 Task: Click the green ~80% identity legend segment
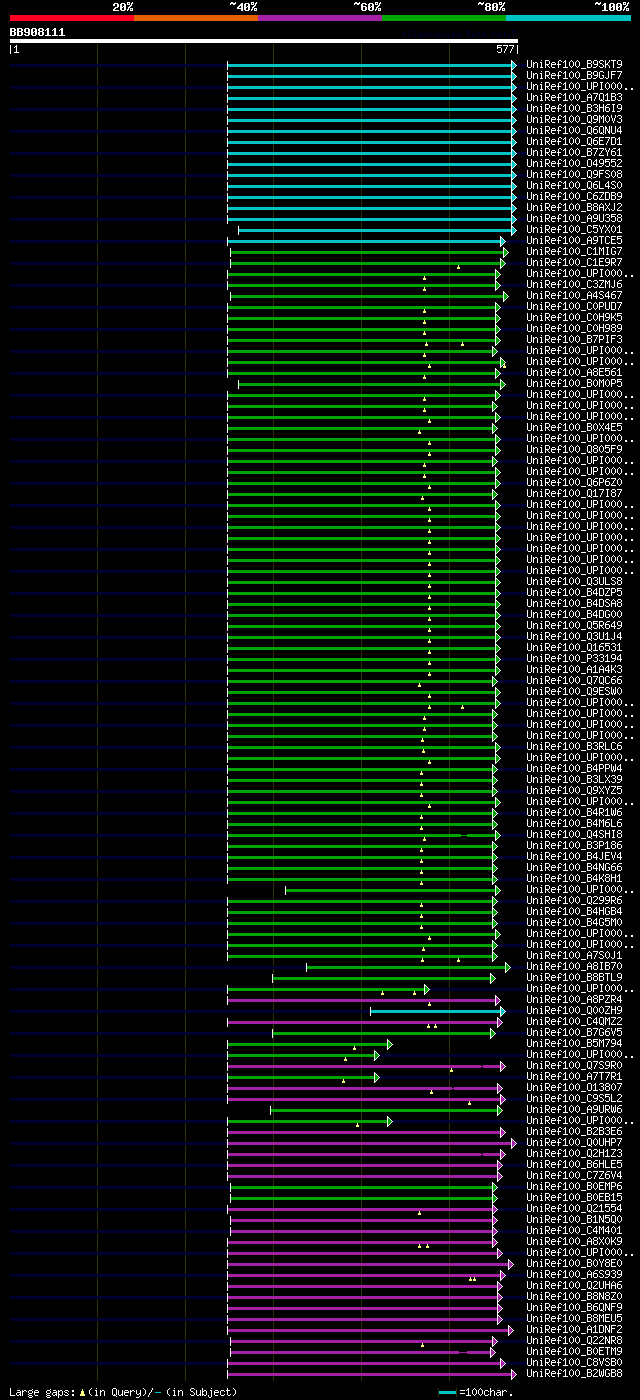444,17
